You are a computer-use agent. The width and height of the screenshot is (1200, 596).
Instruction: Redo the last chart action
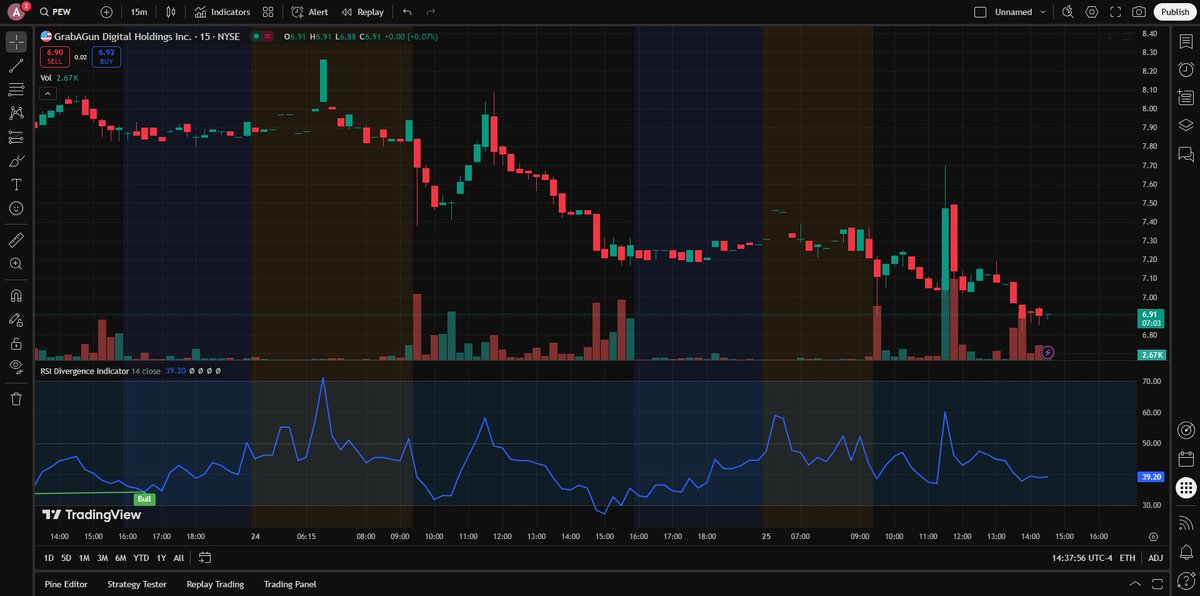(431, 12)
